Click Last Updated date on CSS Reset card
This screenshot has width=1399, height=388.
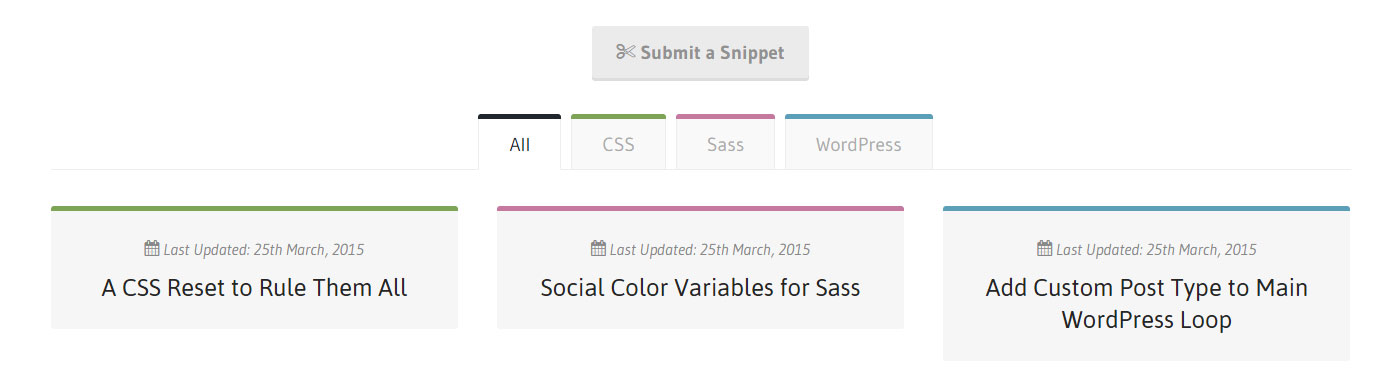click(264, 250)
